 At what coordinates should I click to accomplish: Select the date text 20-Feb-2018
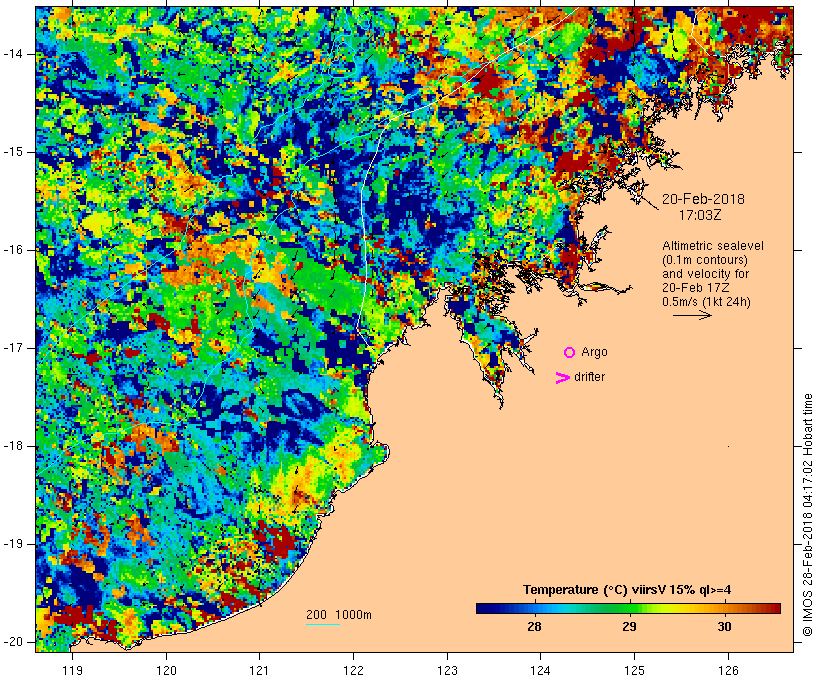(703, 199)
